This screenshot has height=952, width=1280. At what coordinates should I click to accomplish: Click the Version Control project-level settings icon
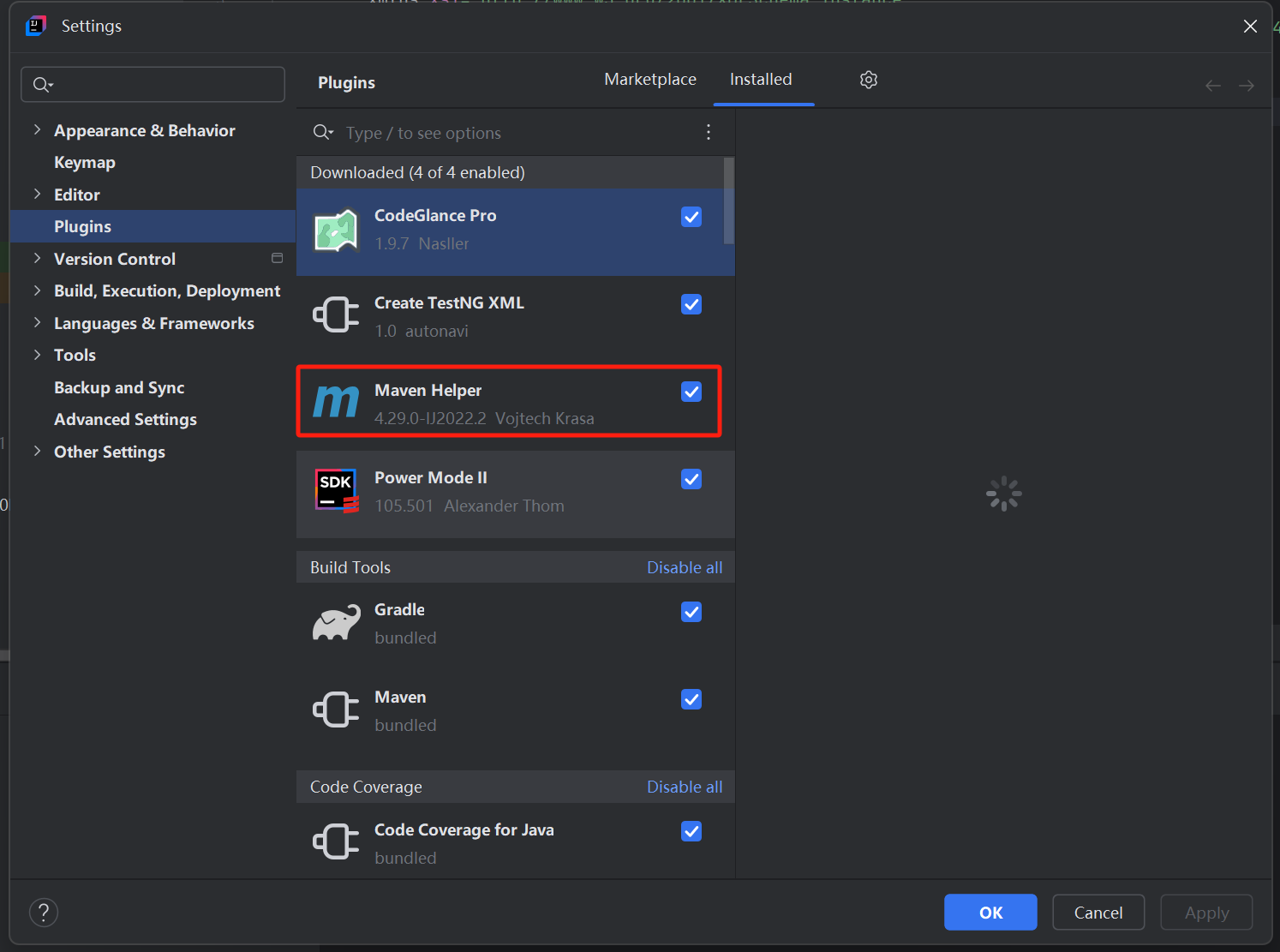tap(278, 258)
